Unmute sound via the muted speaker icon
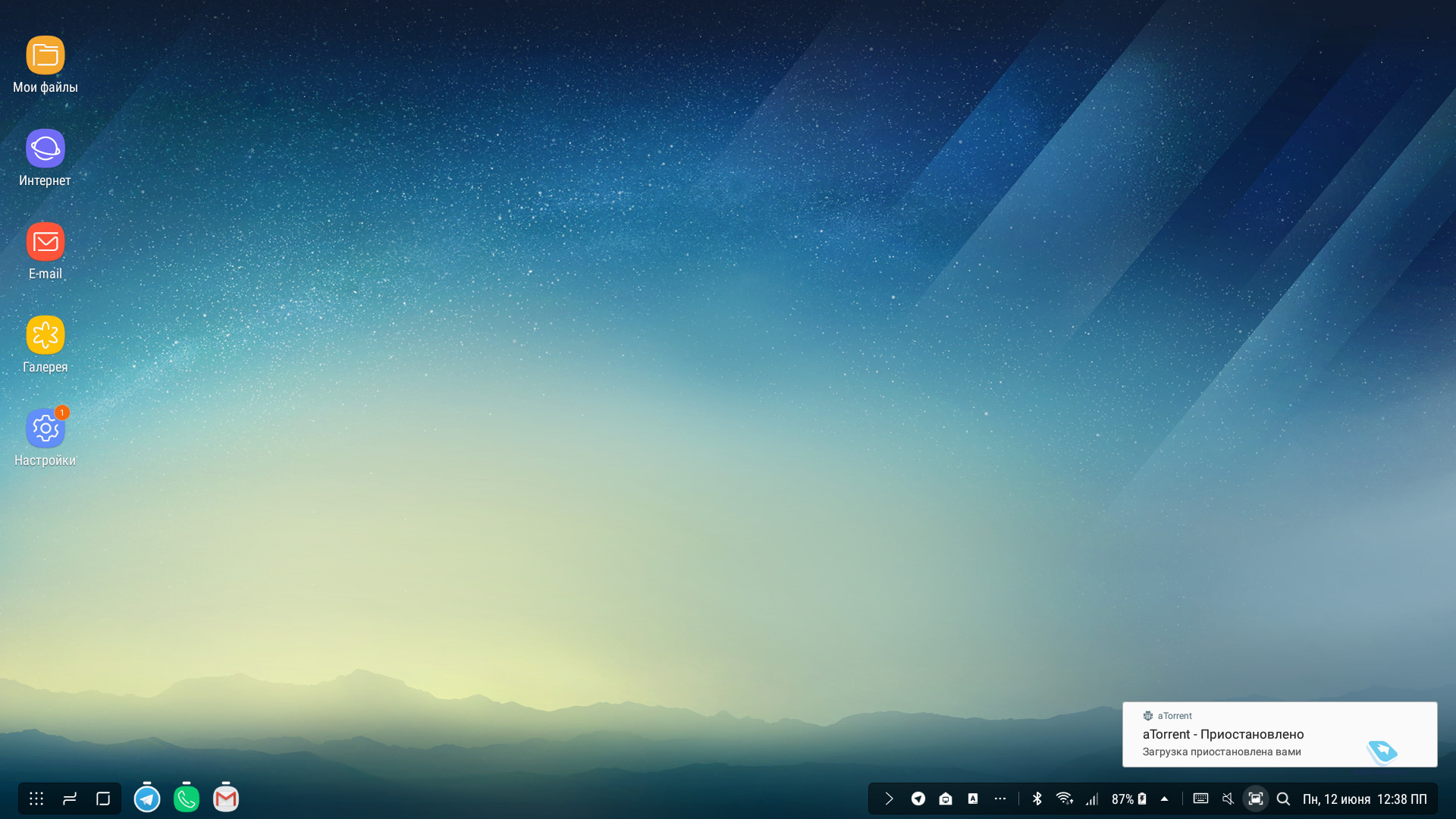 tap(1228, 799)
